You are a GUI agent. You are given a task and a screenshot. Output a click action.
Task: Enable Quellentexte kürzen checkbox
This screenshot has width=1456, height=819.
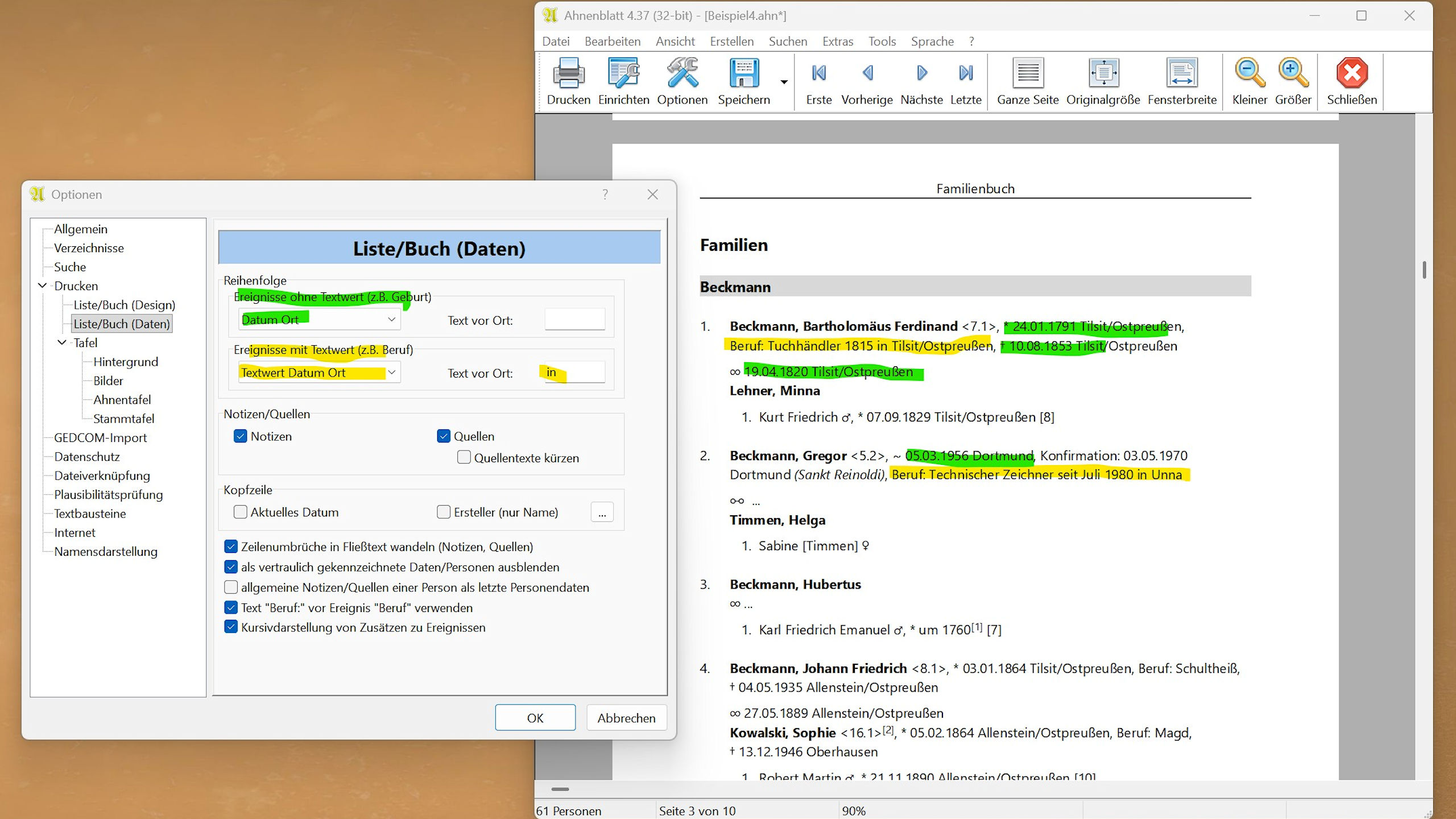click(464, 458)
